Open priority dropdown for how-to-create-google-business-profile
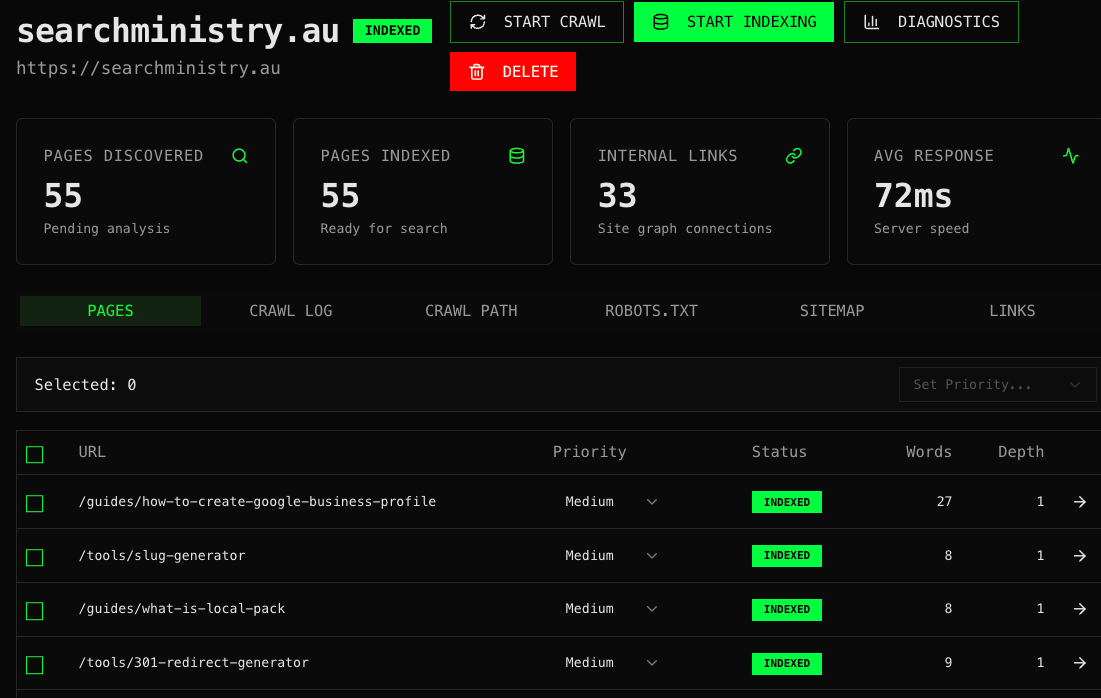This screenshot has width=1101, height=698. 611,501
